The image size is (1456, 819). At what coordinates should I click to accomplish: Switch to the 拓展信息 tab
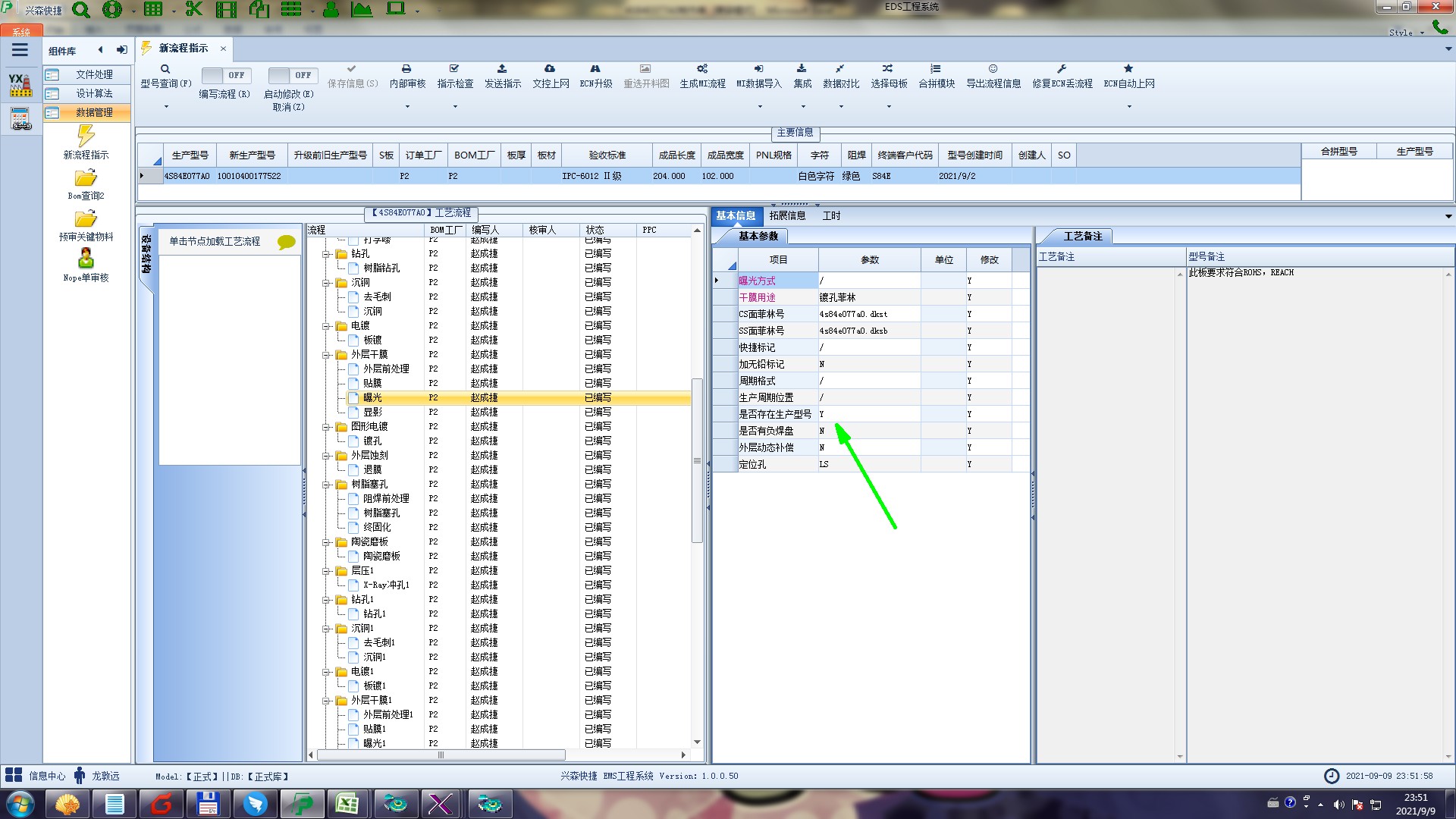[787, 216]
